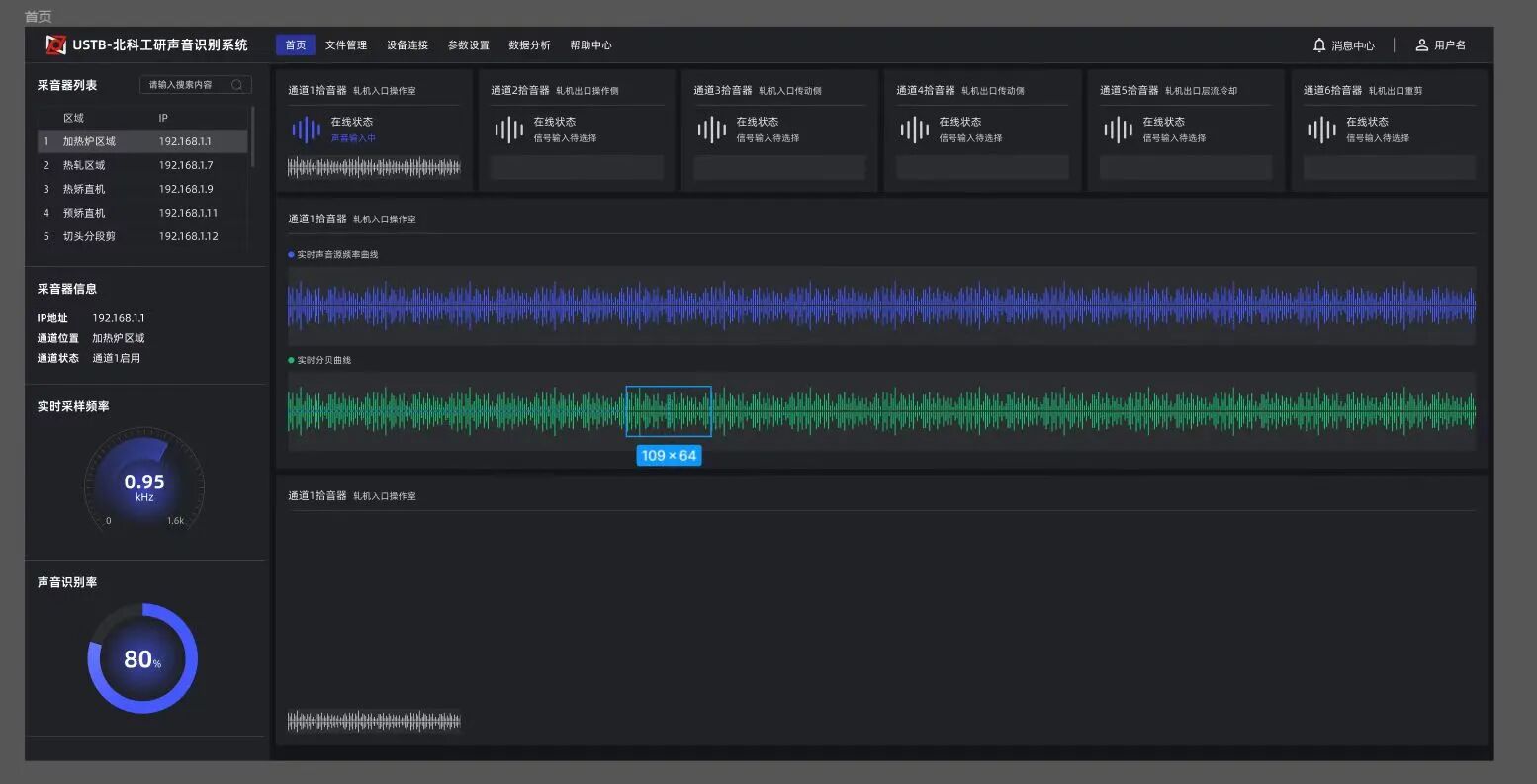Click the collector list vertical scrollbar
Image resolution: width=1537 pixels, height=784 pixels.
[253, 136]
